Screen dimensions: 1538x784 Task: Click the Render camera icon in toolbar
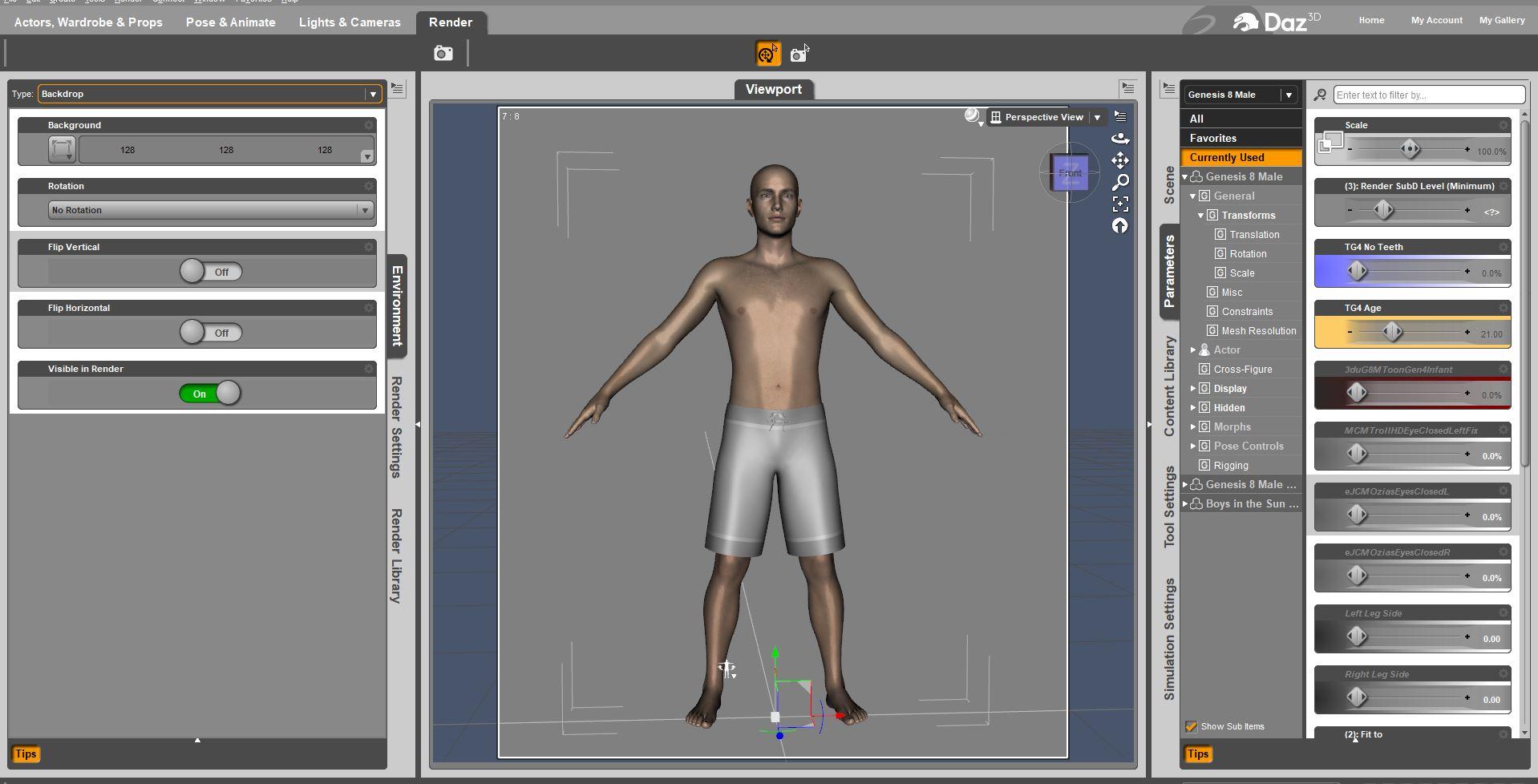pos(443,54)
